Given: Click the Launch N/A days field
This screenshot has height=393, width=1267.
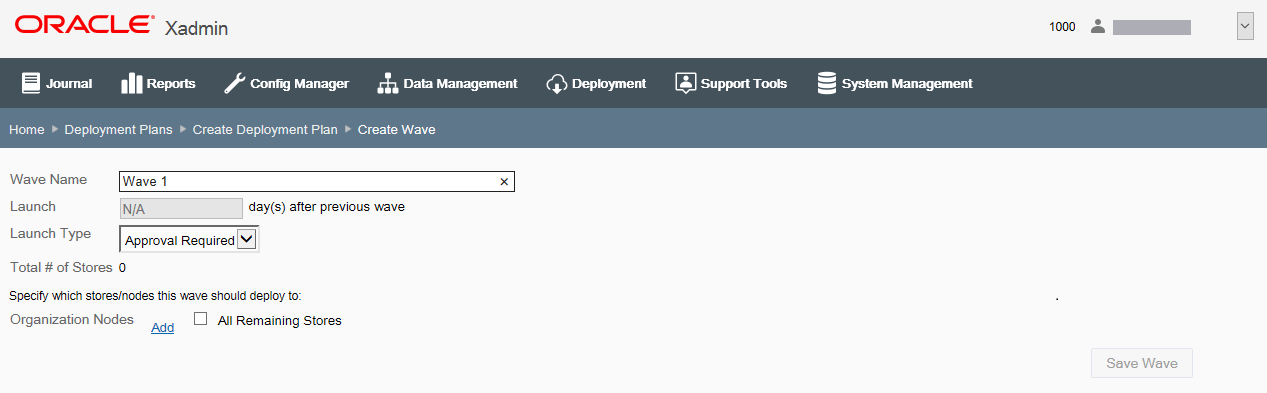Looking at the screenshot, I should pyautogui.click(x=181, y=208).
